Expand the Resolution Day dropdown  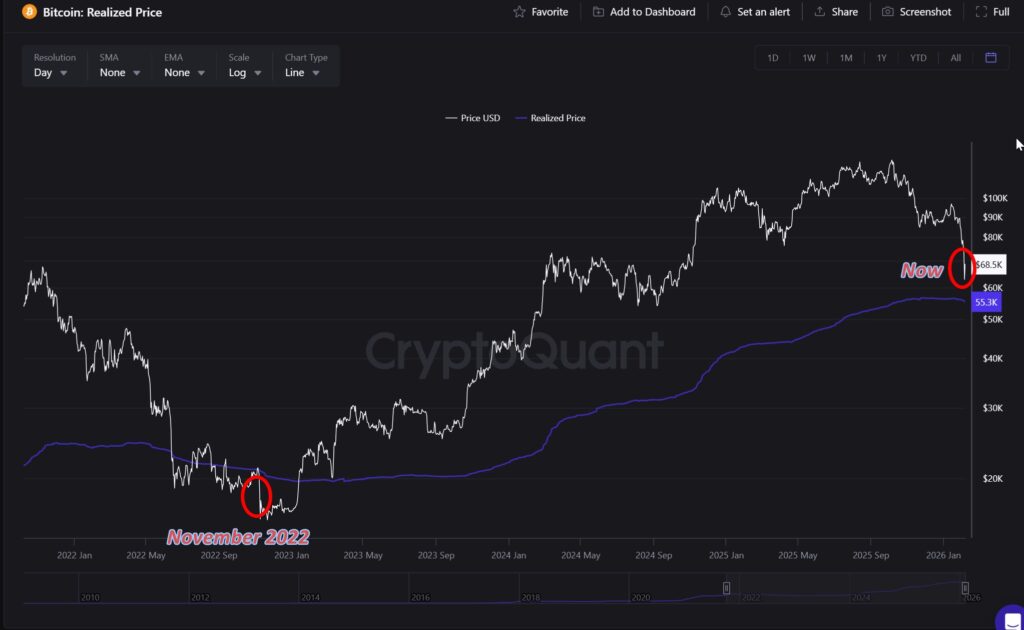click(51, 73)
